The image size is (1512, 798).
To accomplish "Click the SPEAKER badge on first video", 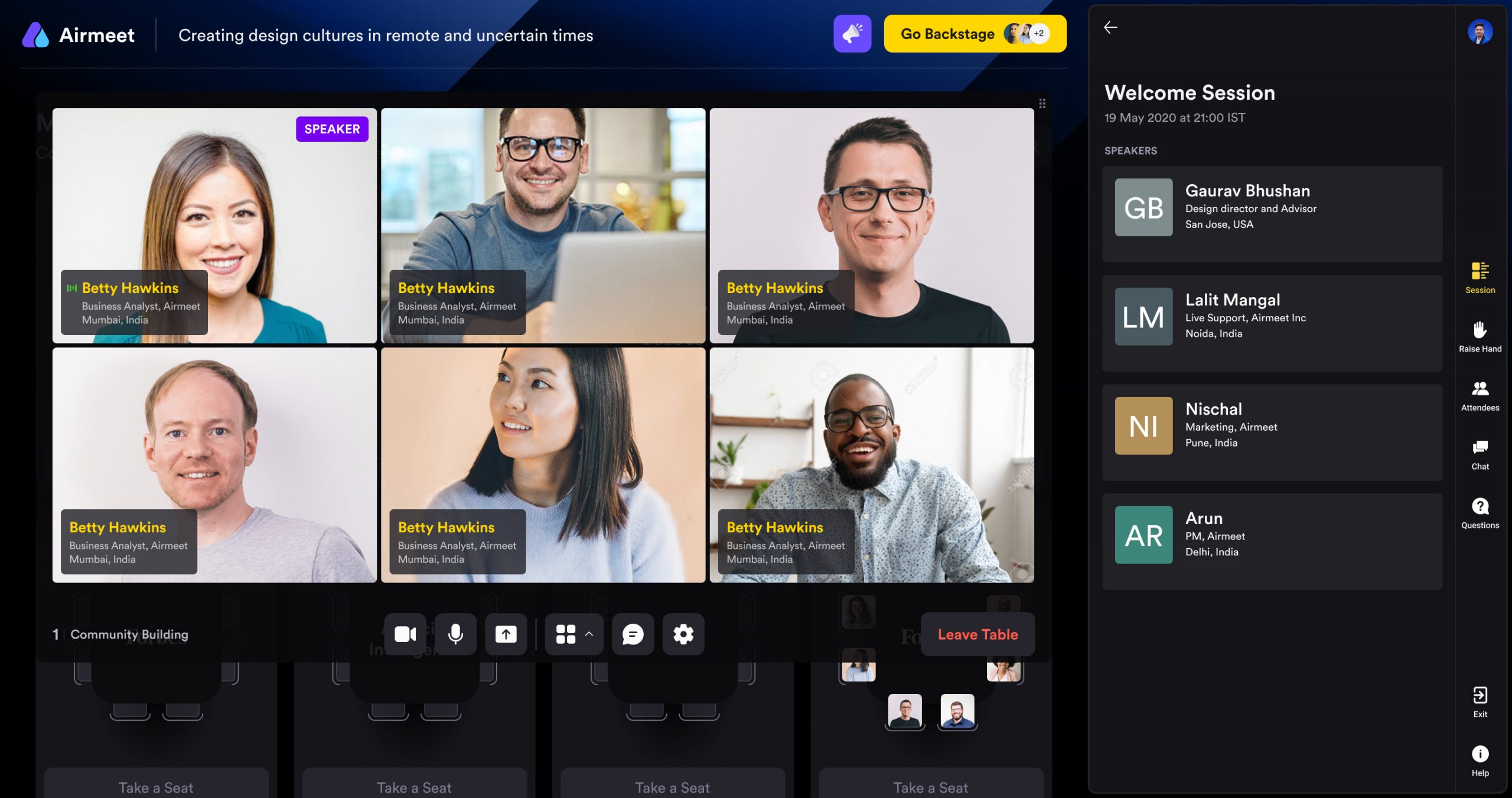I will point(332,129).
